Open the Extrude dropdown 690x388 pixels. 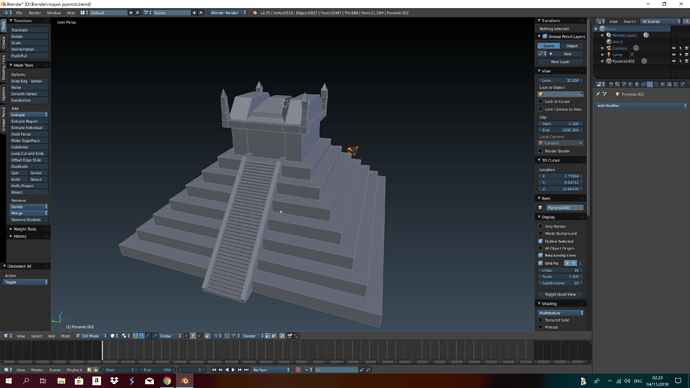click(x=29, y=115)
